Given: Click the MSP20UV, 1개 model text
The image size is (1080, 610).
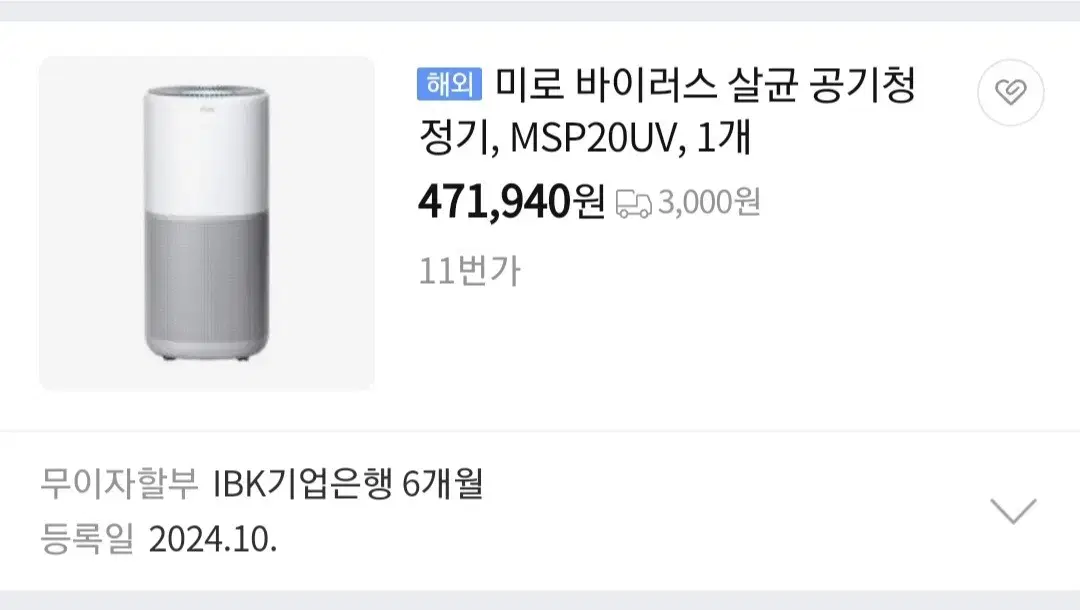Looking at the screenshot, I should pos(630,138).
